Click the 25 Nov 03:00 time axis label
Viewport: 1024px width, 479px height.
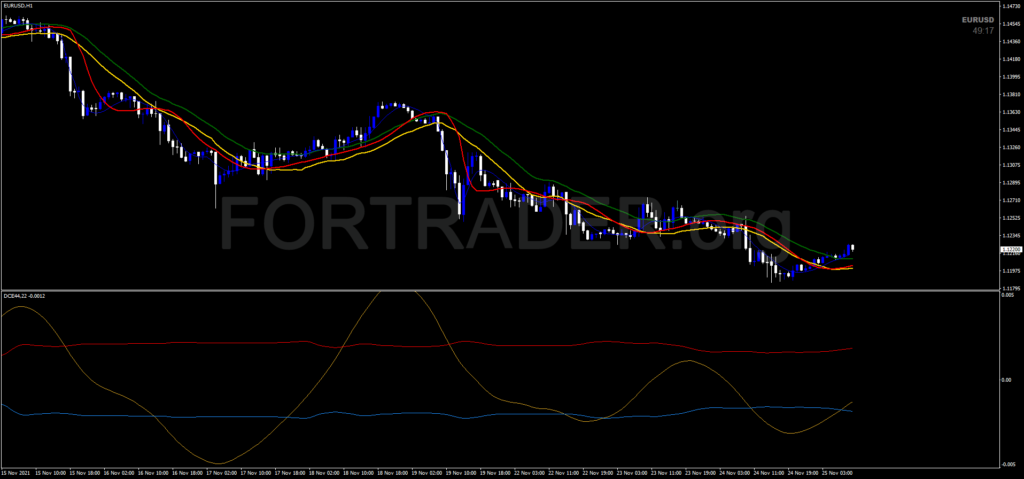[x=838, y=473]
